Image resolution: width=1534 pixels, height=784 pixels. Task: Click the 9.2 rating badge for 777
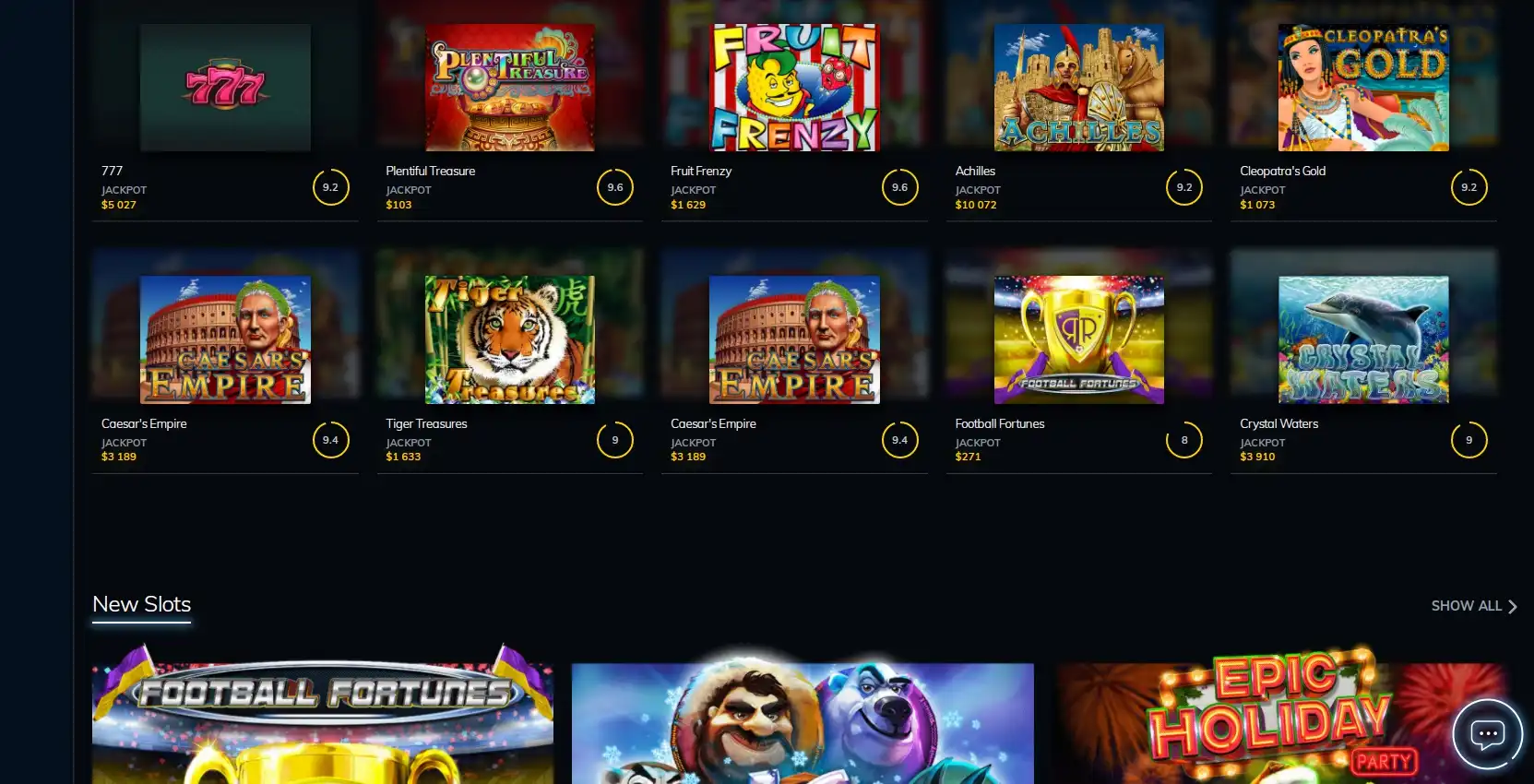[330, 187]
